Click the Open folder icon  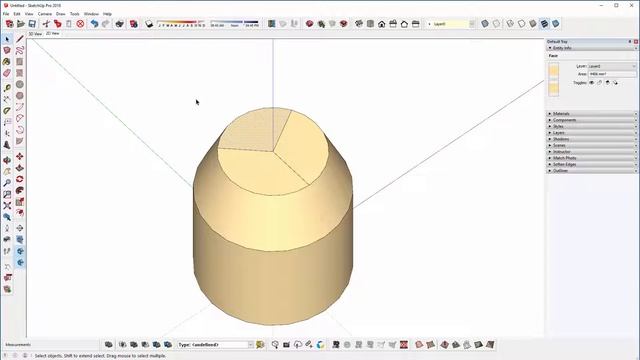(20, 24)
